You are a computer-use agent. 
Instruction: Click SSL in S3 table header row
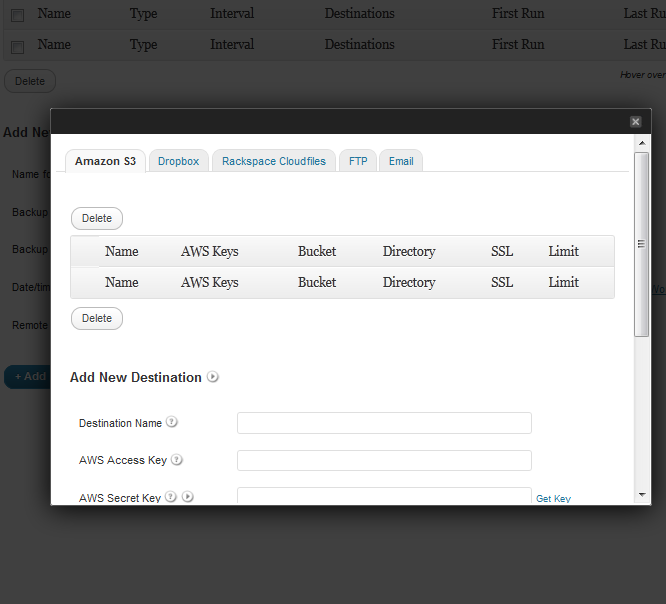[502, 251]
